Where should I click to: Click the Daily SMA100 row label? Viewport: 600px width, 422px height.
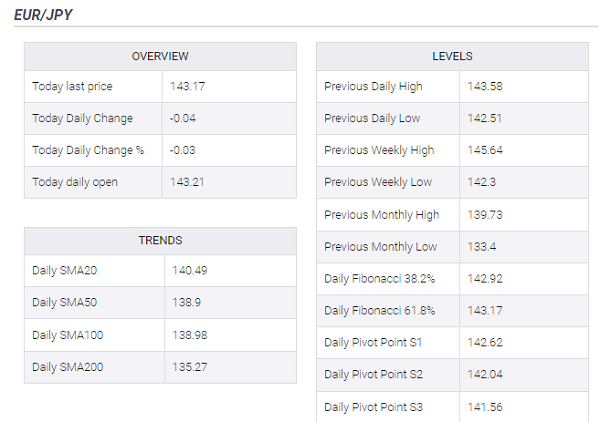click(x=70, y=335)
